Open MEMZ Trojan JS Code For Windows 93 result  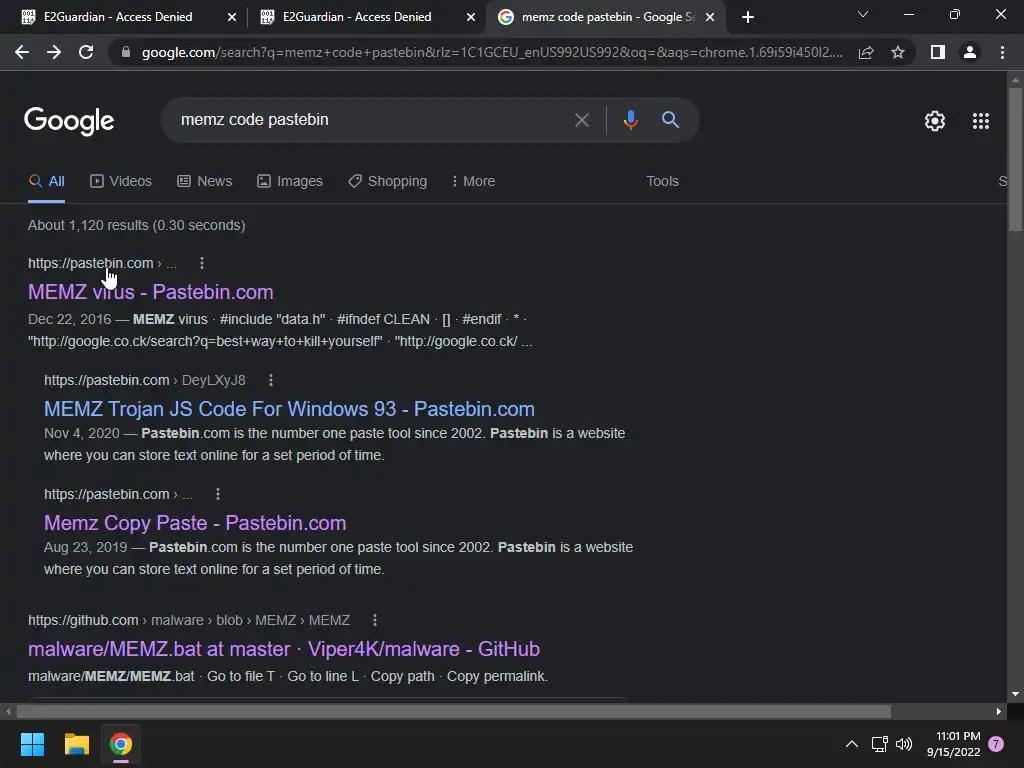tap(289, 409)
